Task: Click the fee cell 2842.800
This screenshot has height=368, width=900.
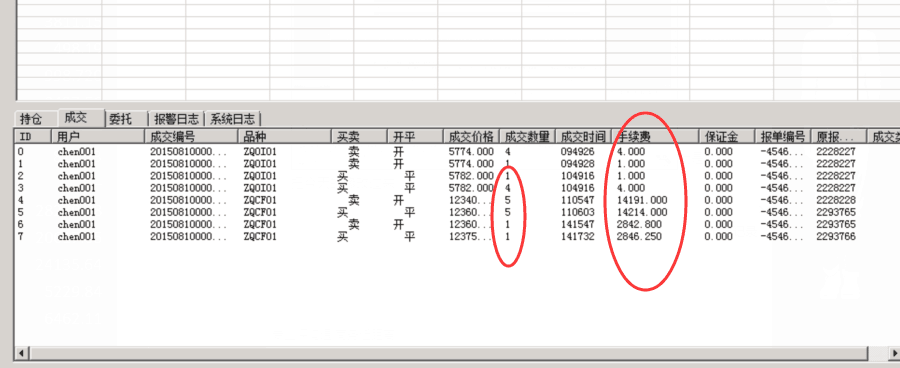Action: 639,224
